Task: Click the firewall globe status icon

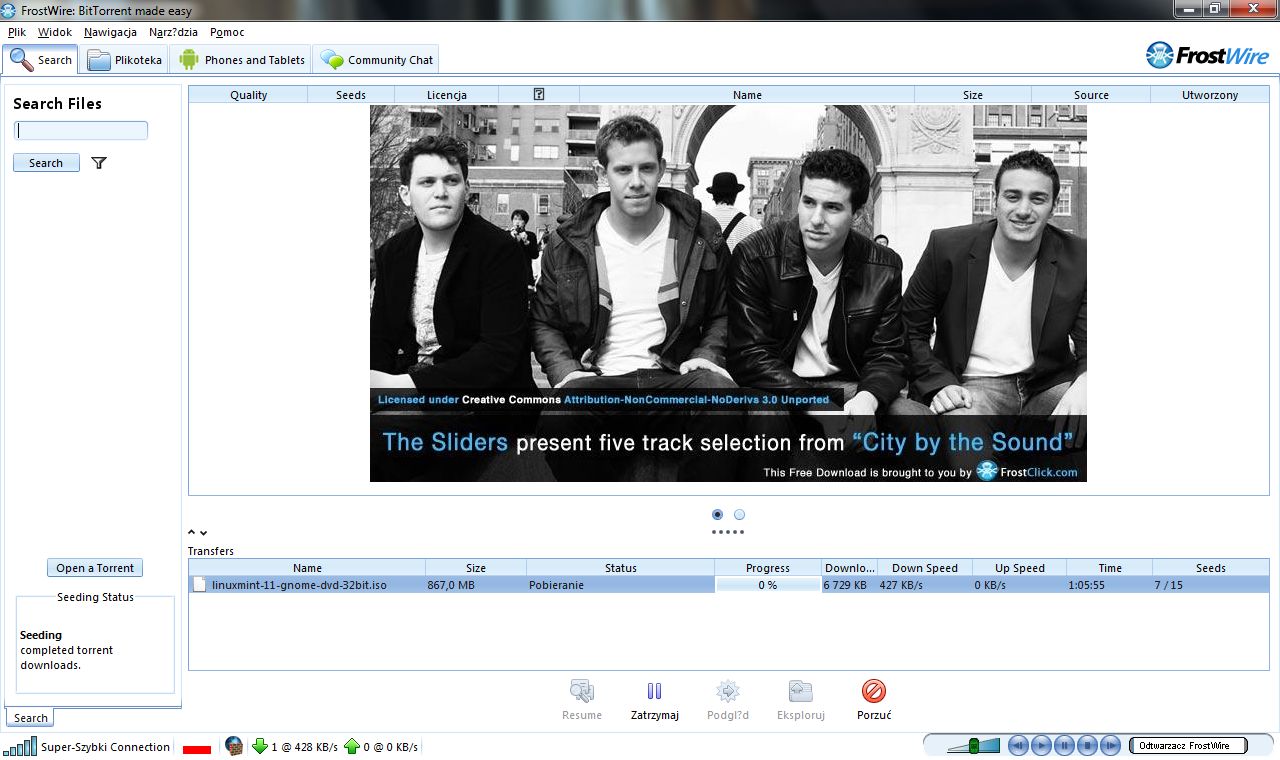Action: pyautogui.click(x=234, y=746)
